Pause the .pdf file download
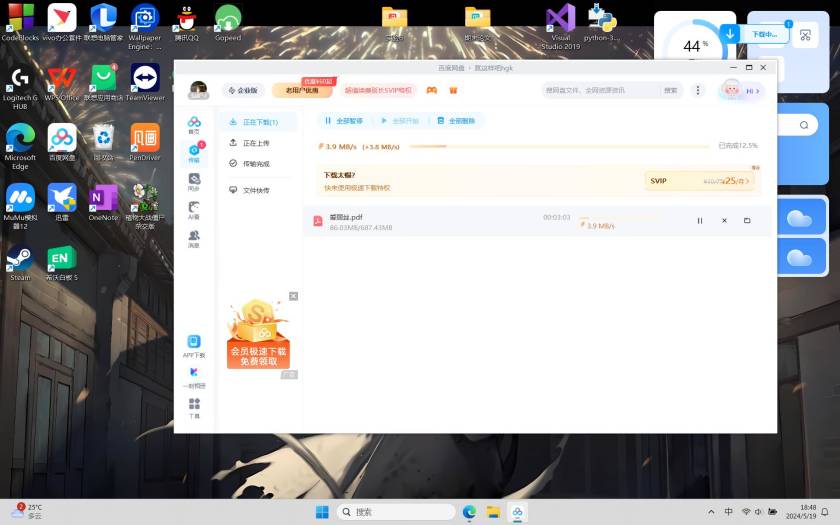The height and width of the screenshot is (525, 840). 700,221
